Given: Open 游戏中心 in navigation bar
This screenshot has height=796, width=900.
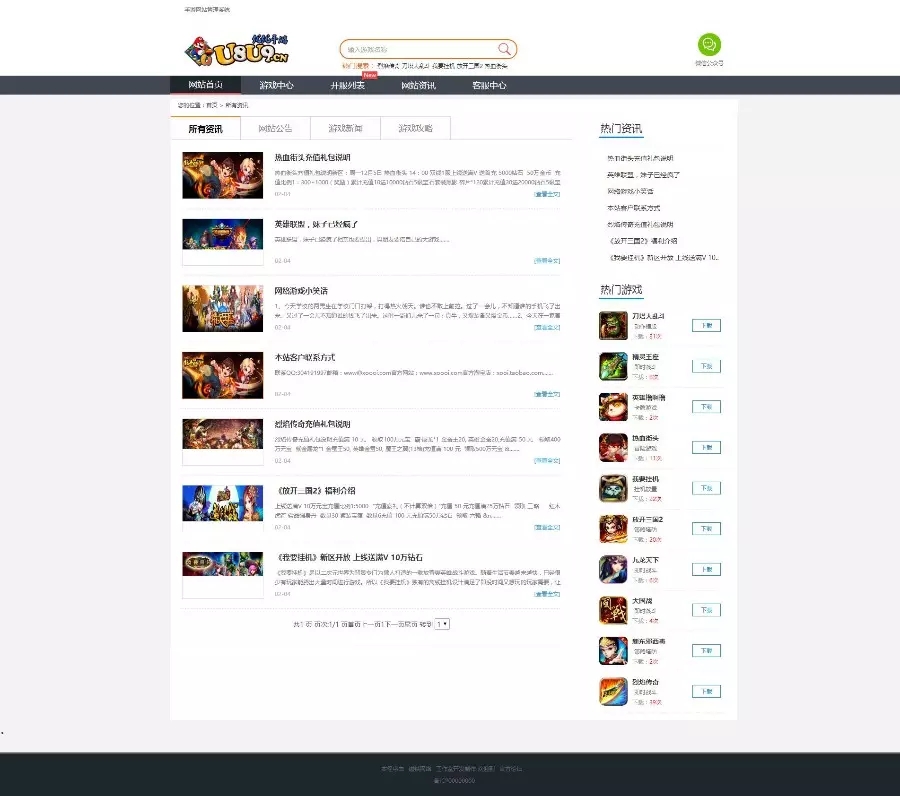Looking at the screenshot, I should (276, 85).
